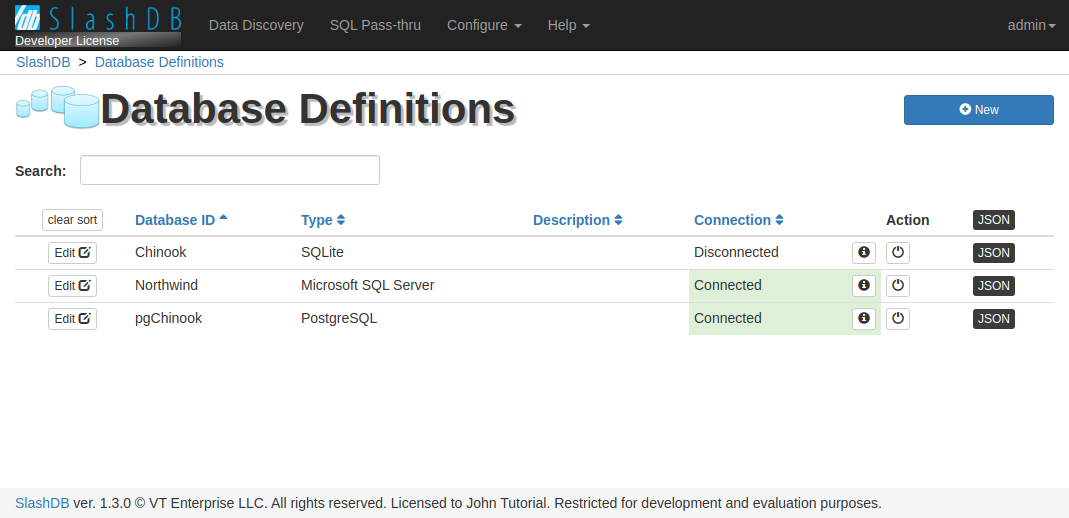Expand the admin user menu
Image resolution: width=1069 pixels, height=518 pixels.
point(1032,25)
